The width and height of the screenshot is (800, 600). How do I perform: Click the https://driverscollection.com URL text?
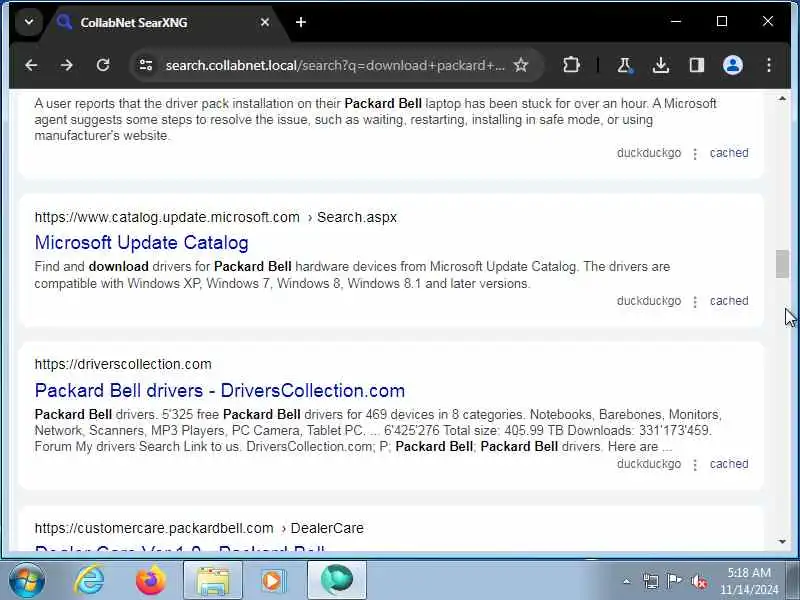123,364
